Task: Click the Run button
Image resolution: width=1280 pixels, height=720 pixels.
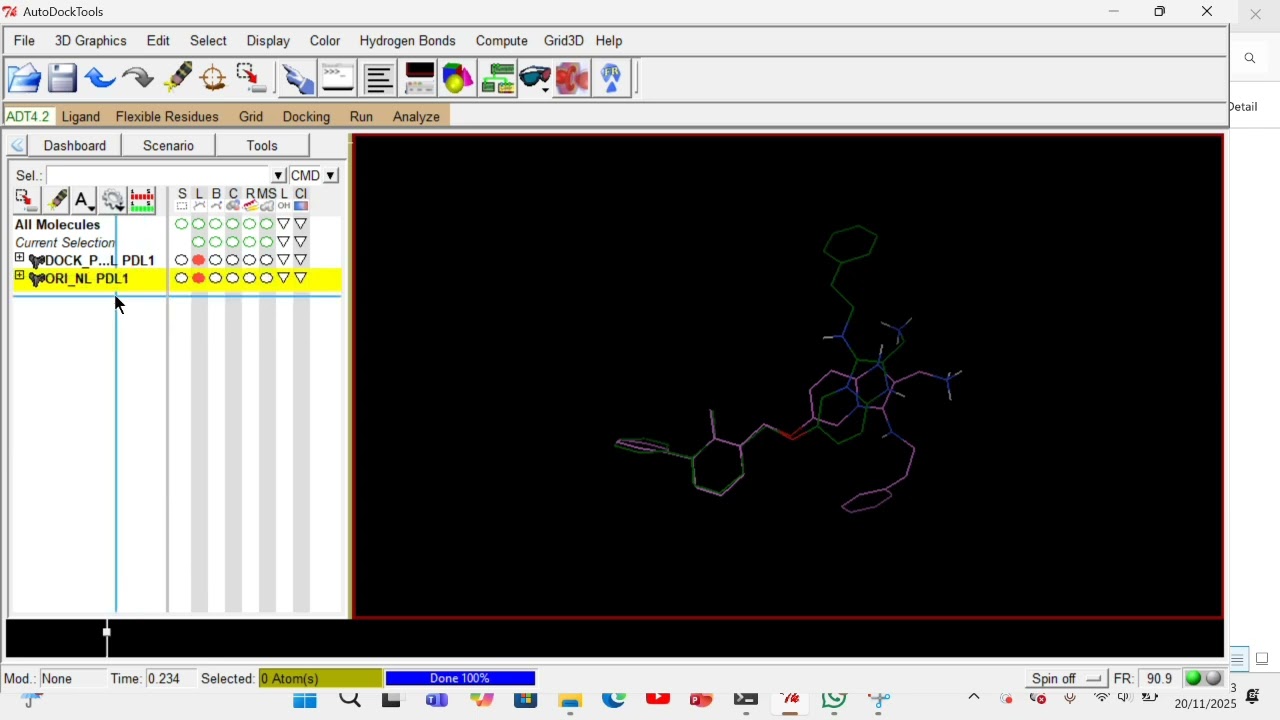Action: [361, 117]
